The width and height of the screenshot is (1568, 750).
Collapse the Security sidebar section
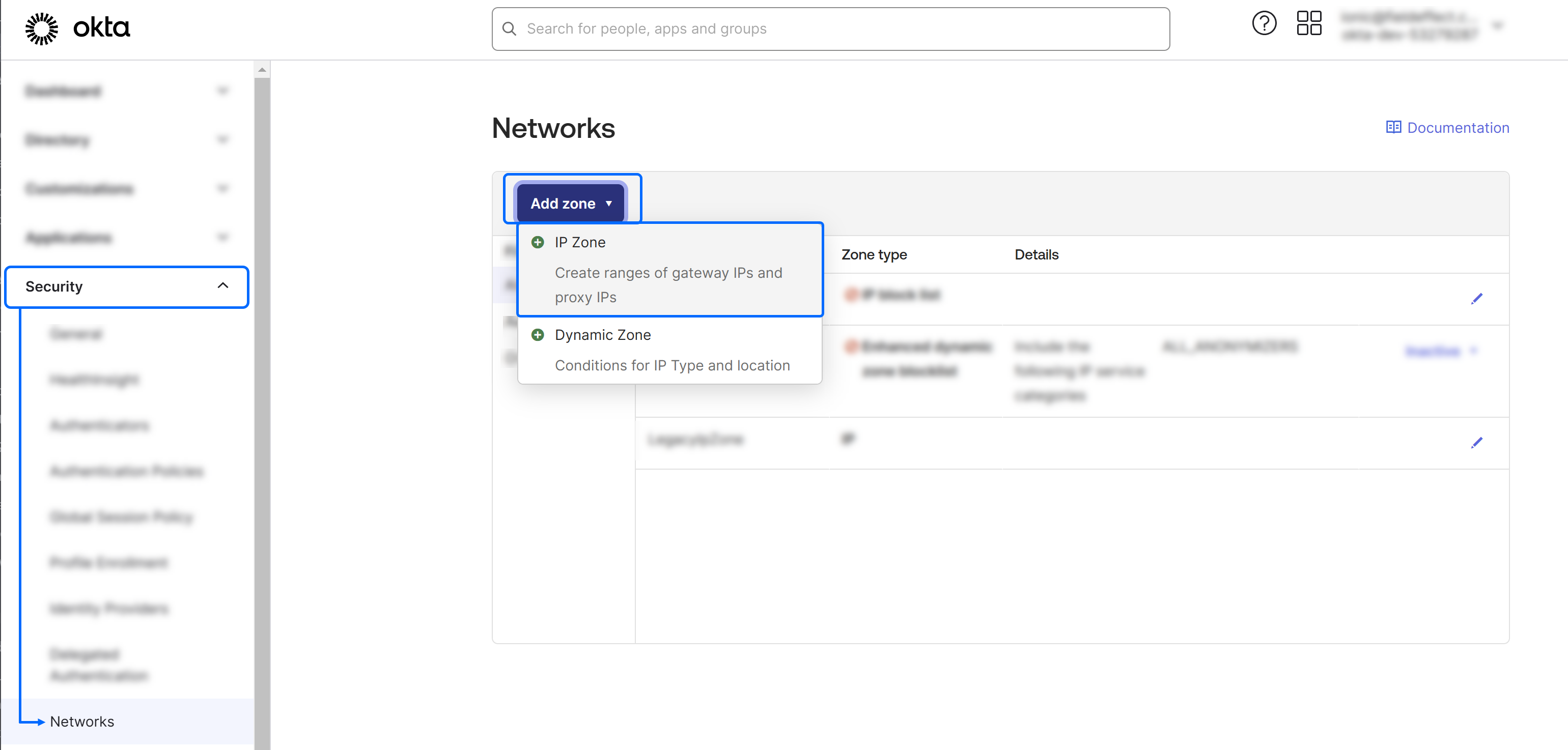click(223, 286)
